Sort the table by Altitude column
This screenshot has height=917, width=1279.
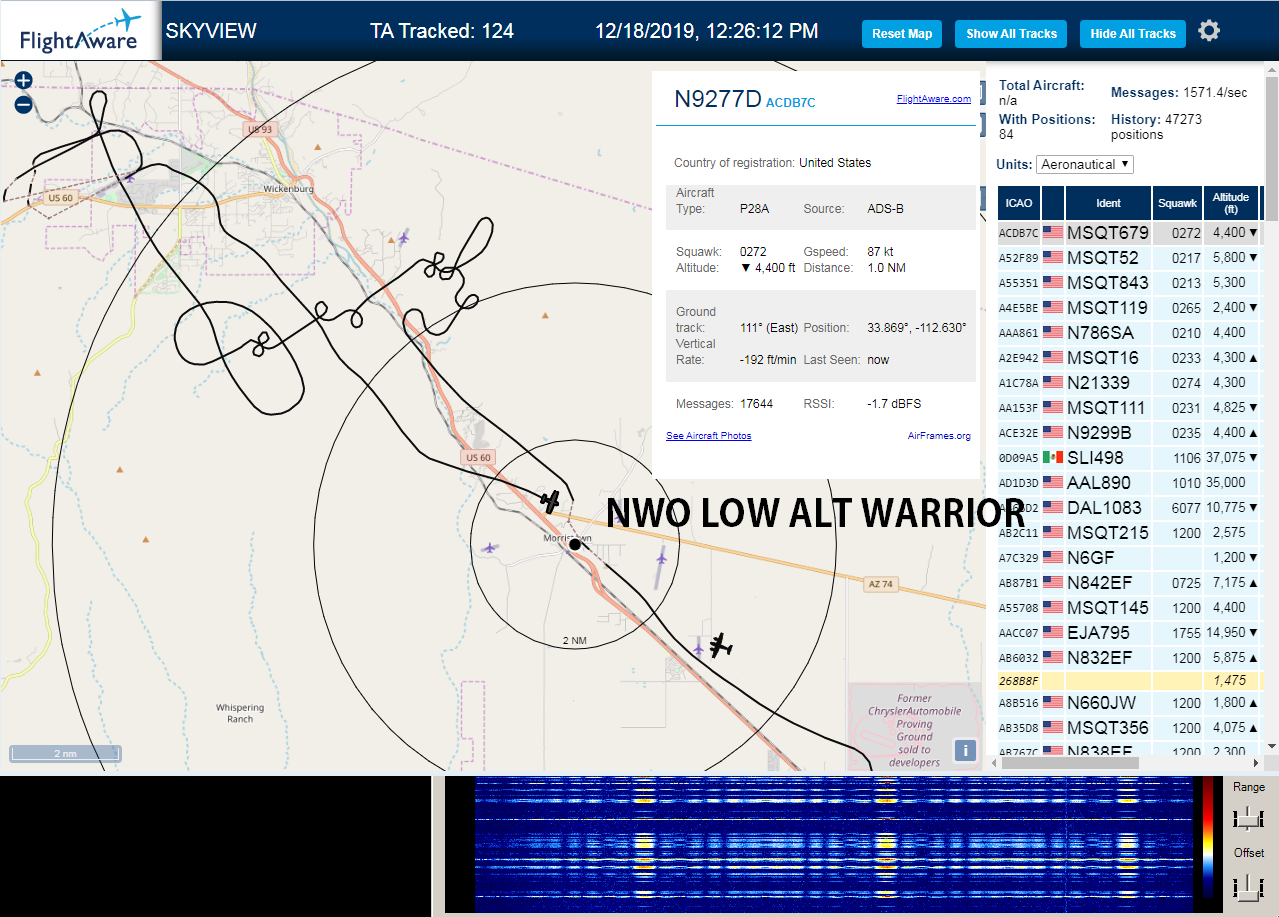(1231, 203)
